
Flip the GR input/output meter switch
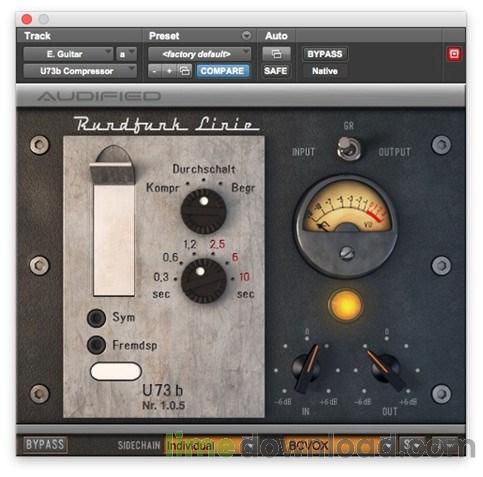[348, 149]
